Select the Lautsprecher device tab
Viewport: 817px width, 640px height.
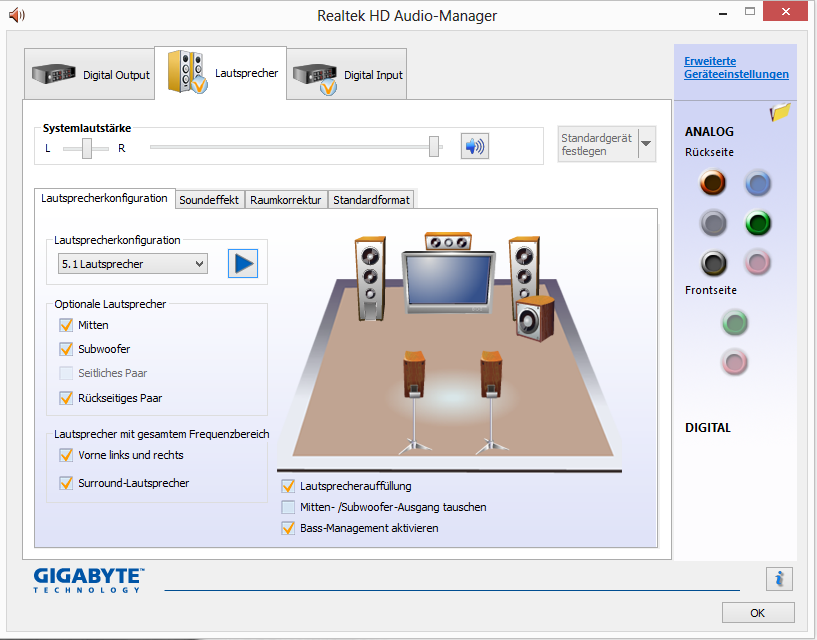click(220, 73)
